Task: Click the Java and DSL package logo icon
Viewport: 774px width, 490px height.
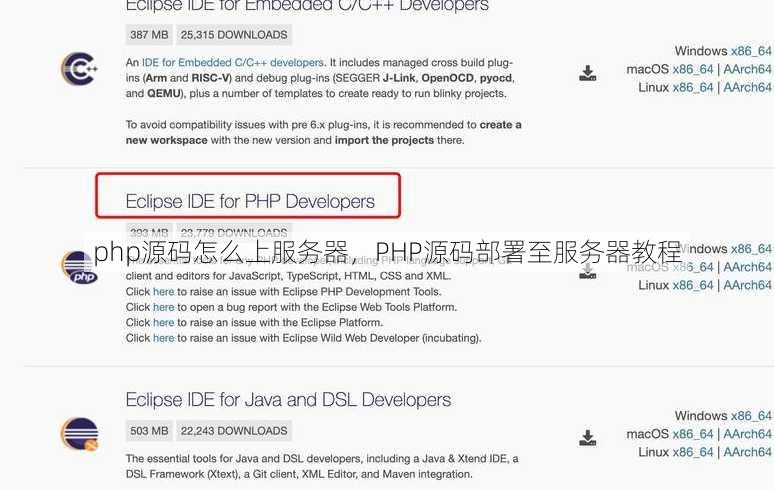Action: tap(79, 434)
